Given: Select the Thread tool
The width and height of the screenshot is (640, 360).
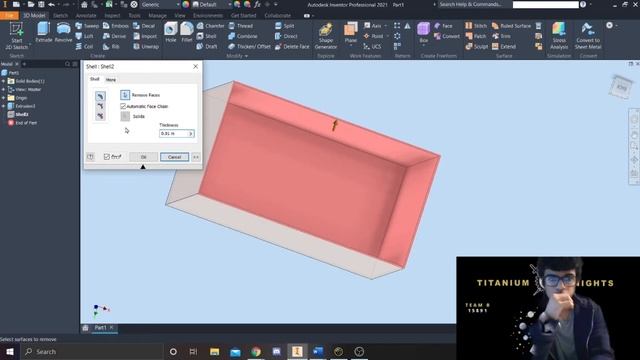Looking at the screenshot, I should 240,26.
